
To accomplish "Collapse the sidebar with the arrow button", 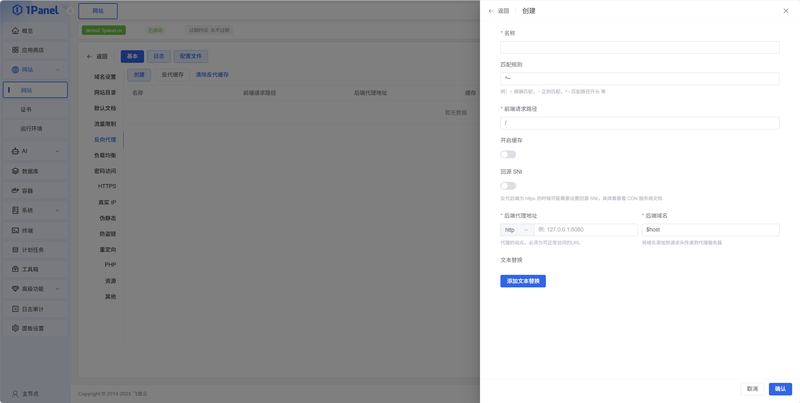I will tap(70, 11).
